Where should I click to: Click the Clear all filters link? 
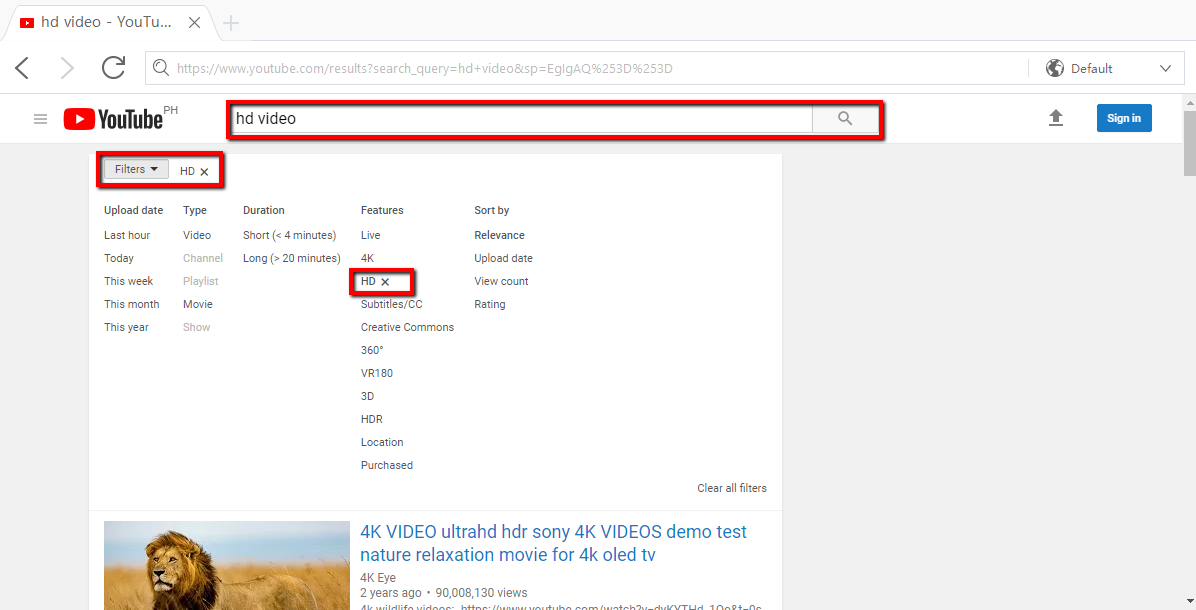[x=732, y=488]
